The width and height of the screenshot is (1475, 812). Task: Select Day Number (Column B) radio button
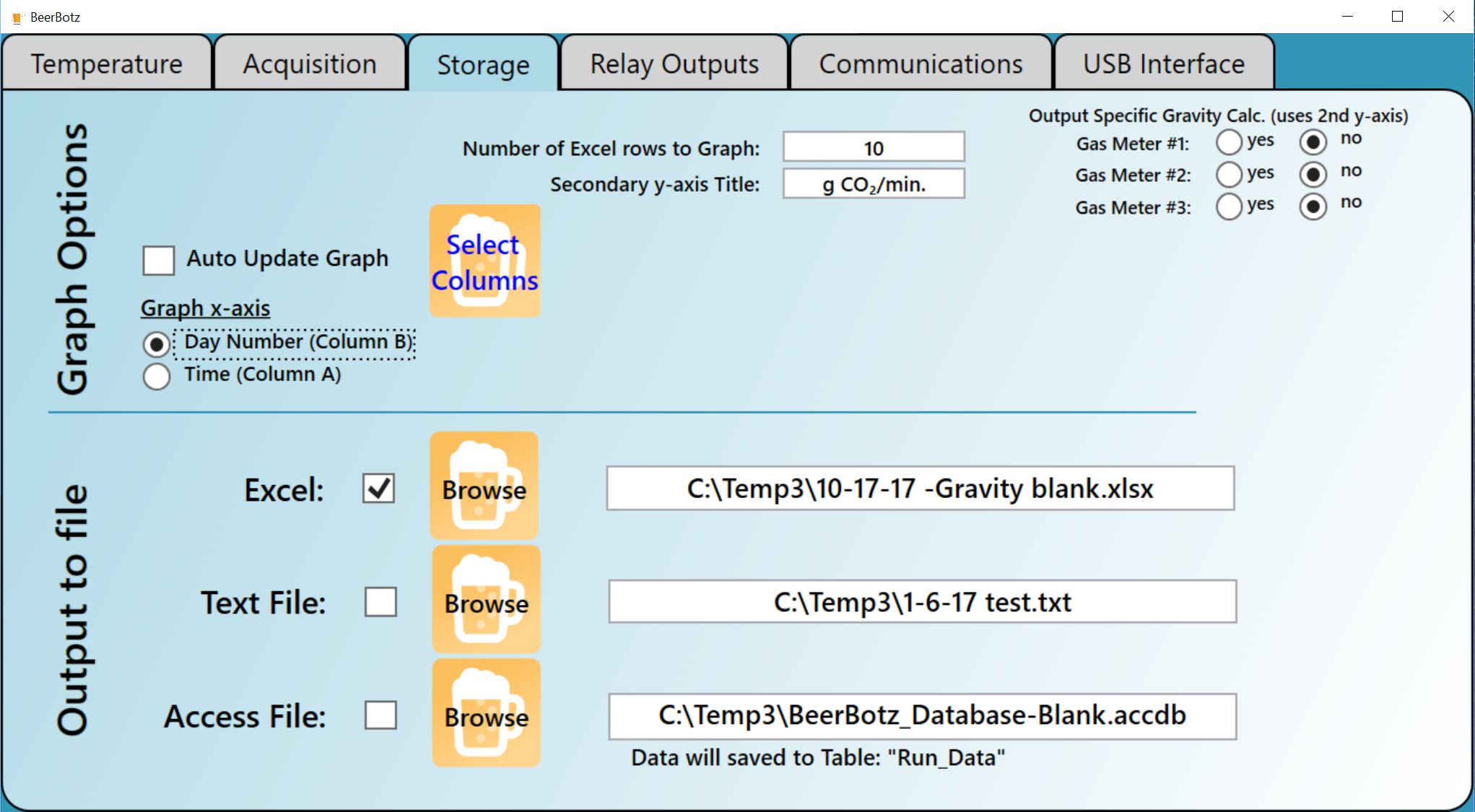[x=156, y=344]
